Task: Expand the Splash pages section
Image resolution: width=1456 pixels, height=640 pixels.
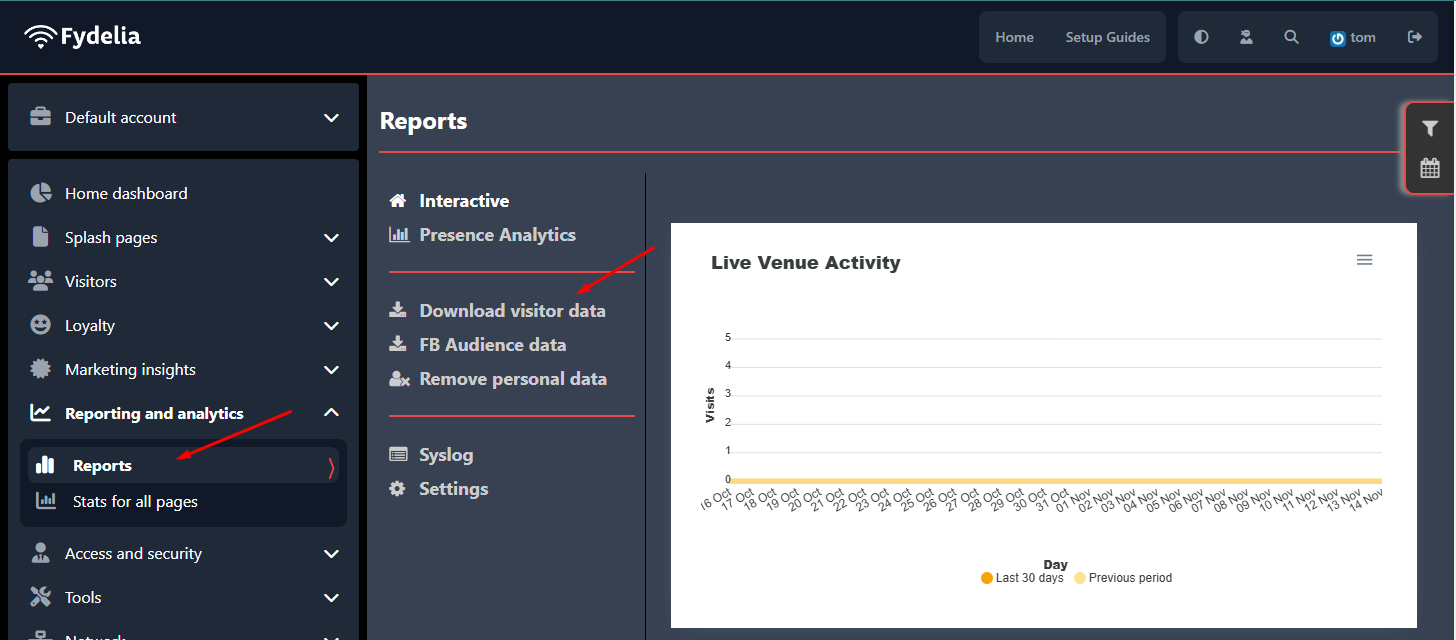Action: (183, 237)
